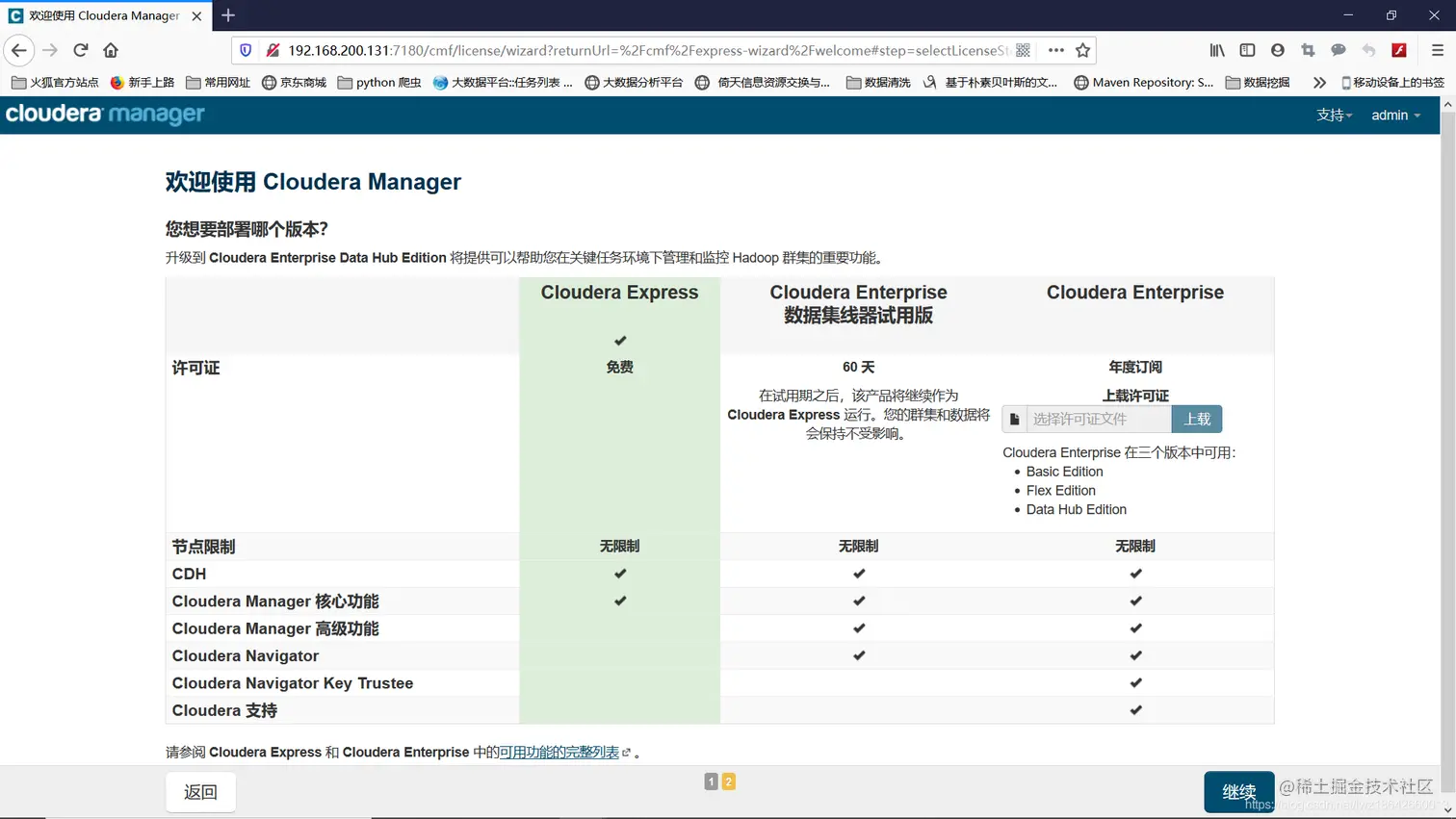
Task: Click the 60 天 trial text
Action: tap(858, 368)
